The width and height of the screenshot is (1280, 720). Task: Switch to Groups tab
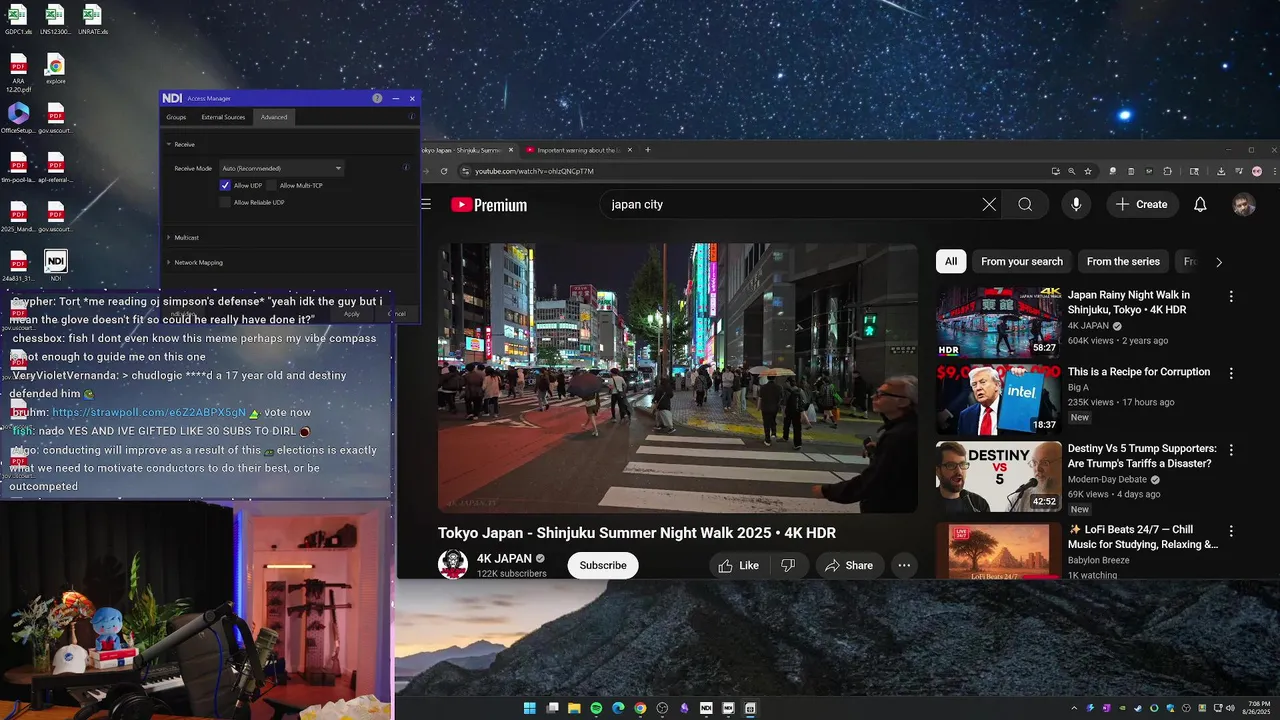[176, 117]
